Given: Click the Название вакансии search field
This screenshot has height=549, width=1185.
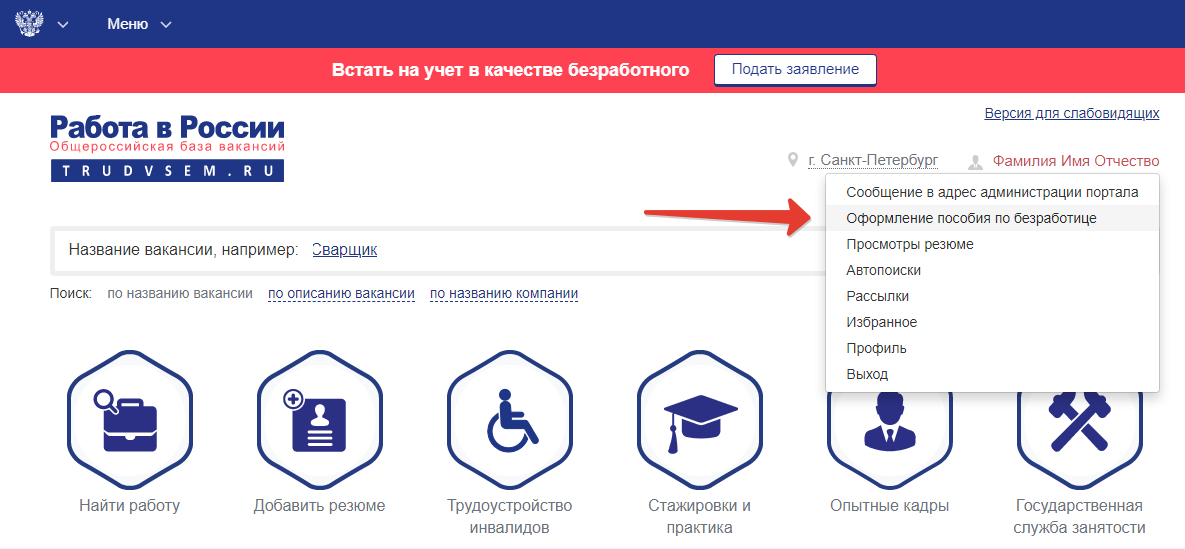Looking at the screenshot, I should coord(438,250).
